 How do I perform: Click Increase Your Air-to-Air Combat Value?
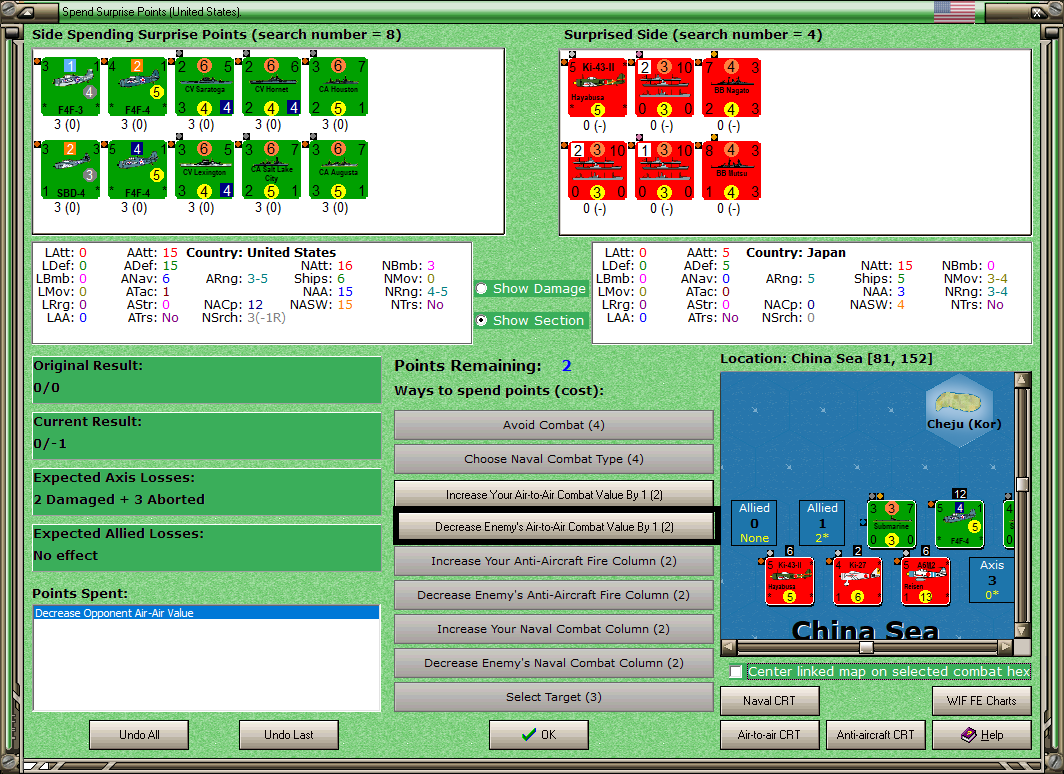(x=553, y=495)
